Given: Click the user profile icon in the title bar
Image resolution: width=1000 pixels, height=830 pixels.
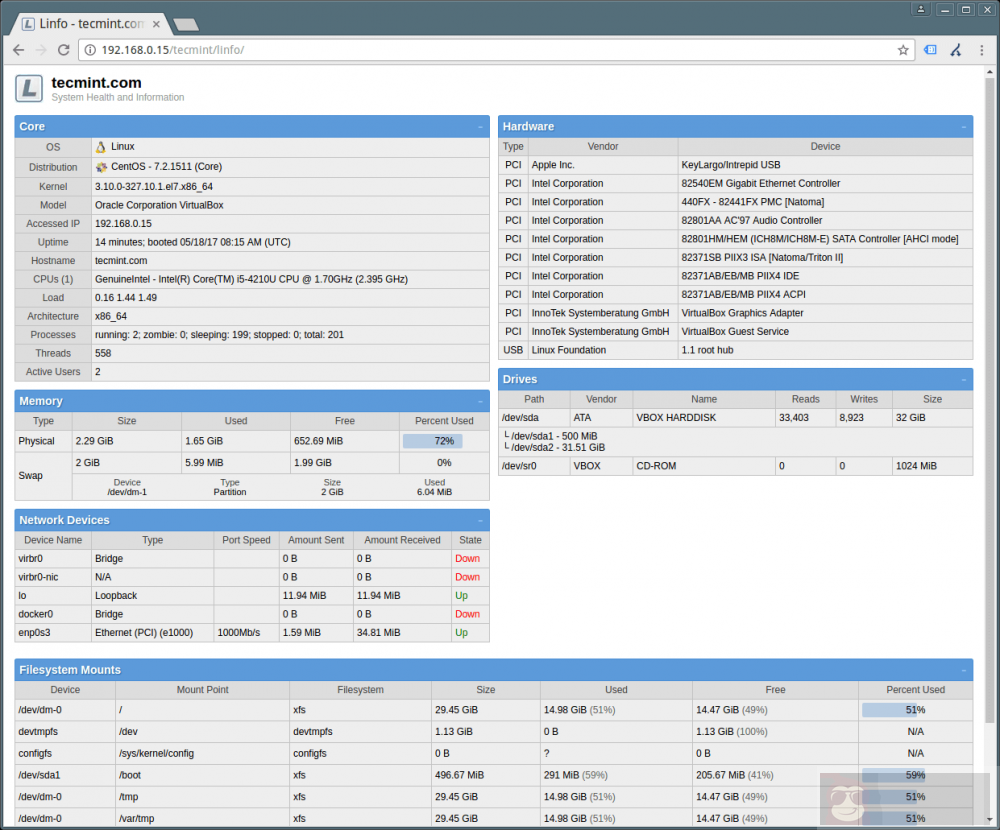Looking at the screenshot, I should 920,9.
